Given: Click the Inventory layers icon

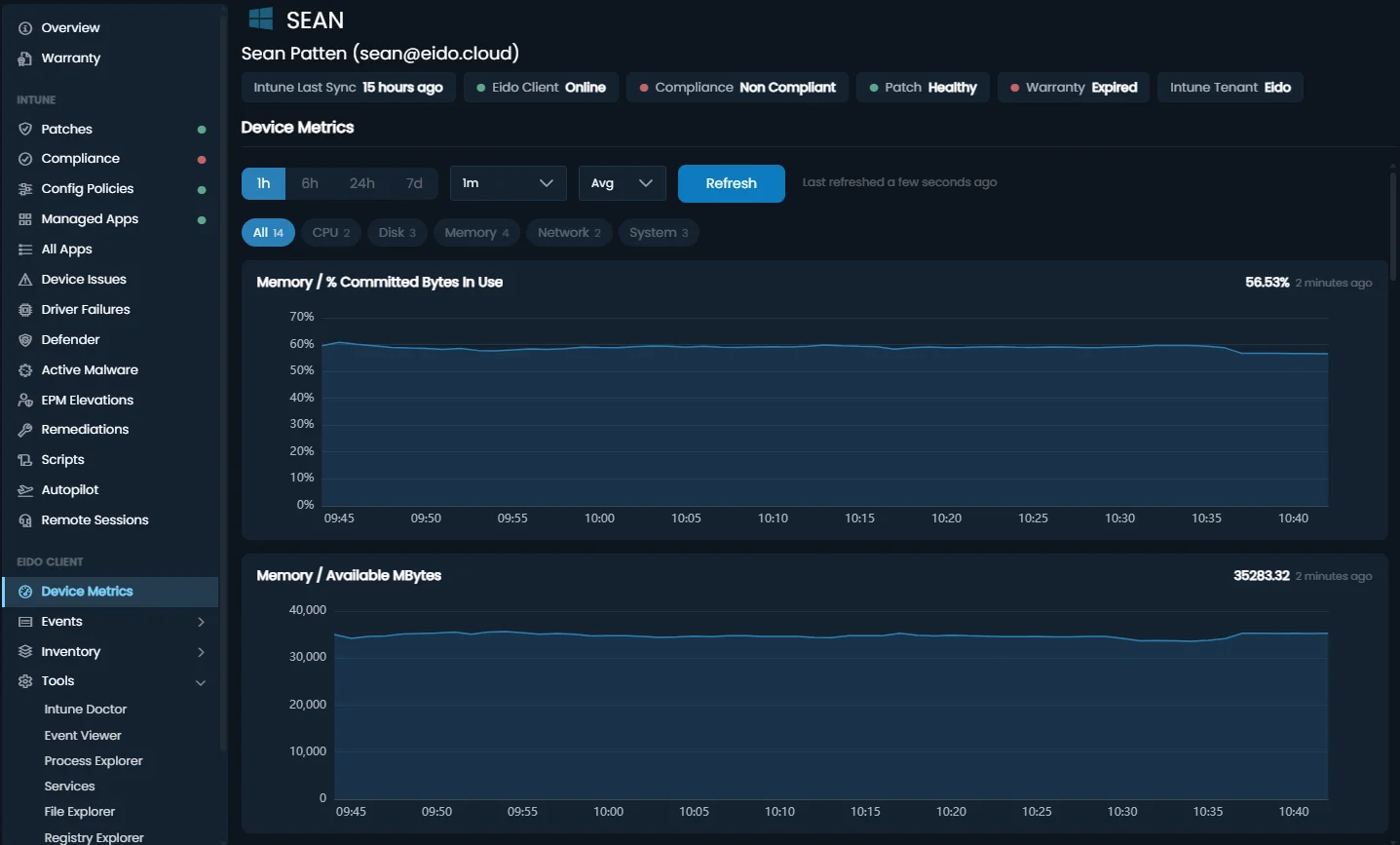Looking at the screenshot, I should coord(25,652).
